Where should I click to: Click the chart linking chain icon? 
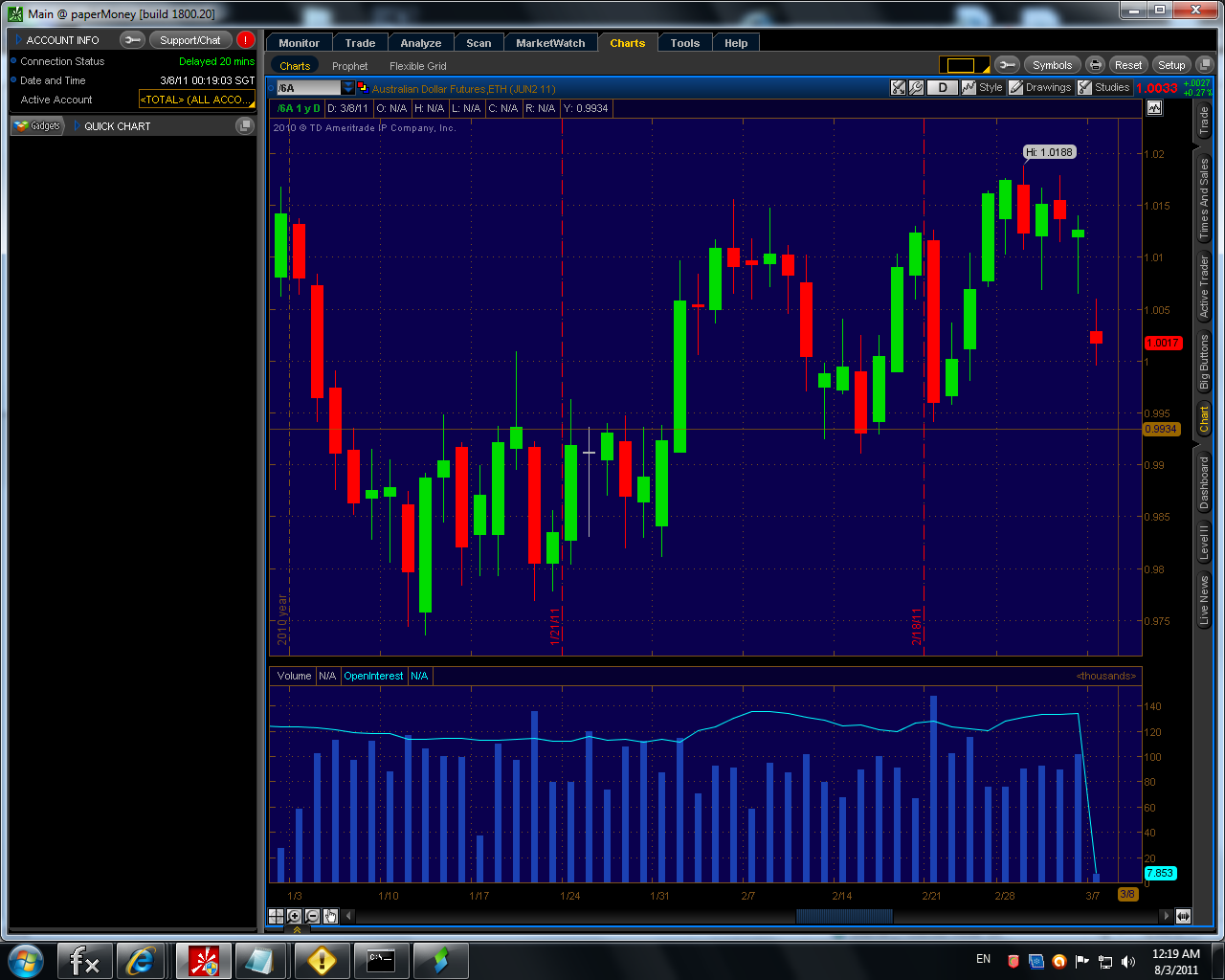(x=1007, y=64)
